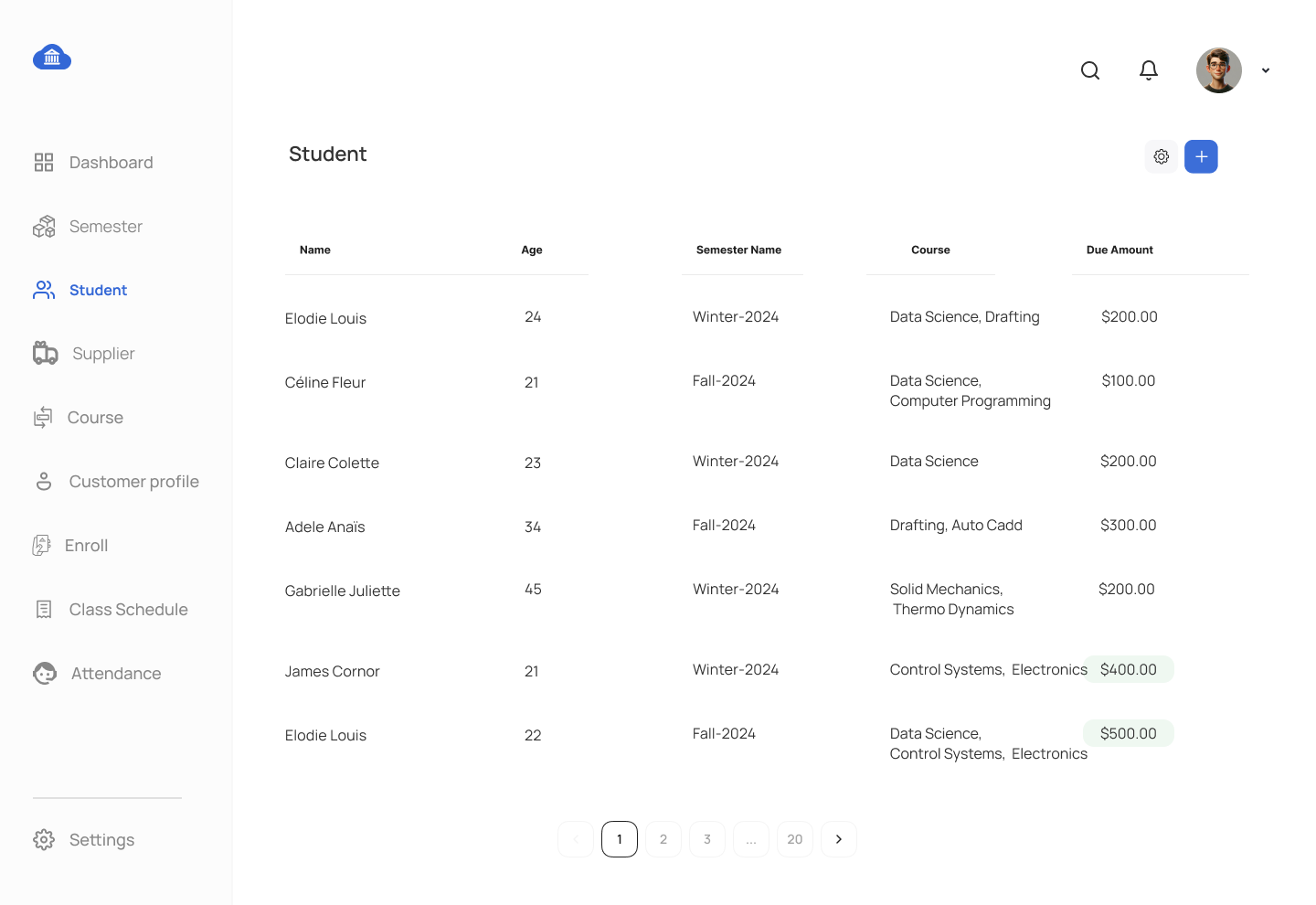Image resolution: width=1316 pixels, height=905 pixels.
Task: Open Attendance from sidebar
Action: (116, 674)
